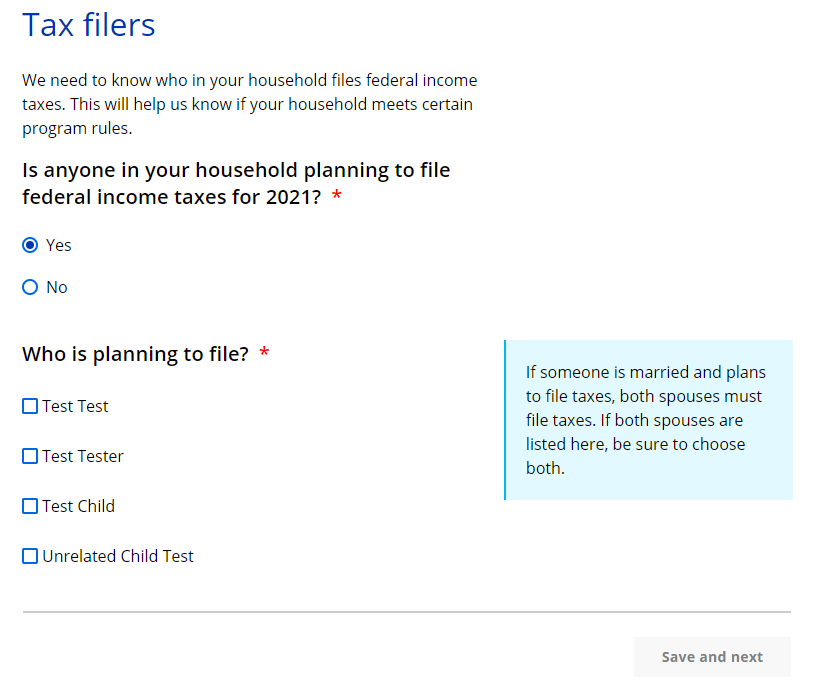Check the Test Test checkbox
Screen dimensions: 816x694
point(30,406)
